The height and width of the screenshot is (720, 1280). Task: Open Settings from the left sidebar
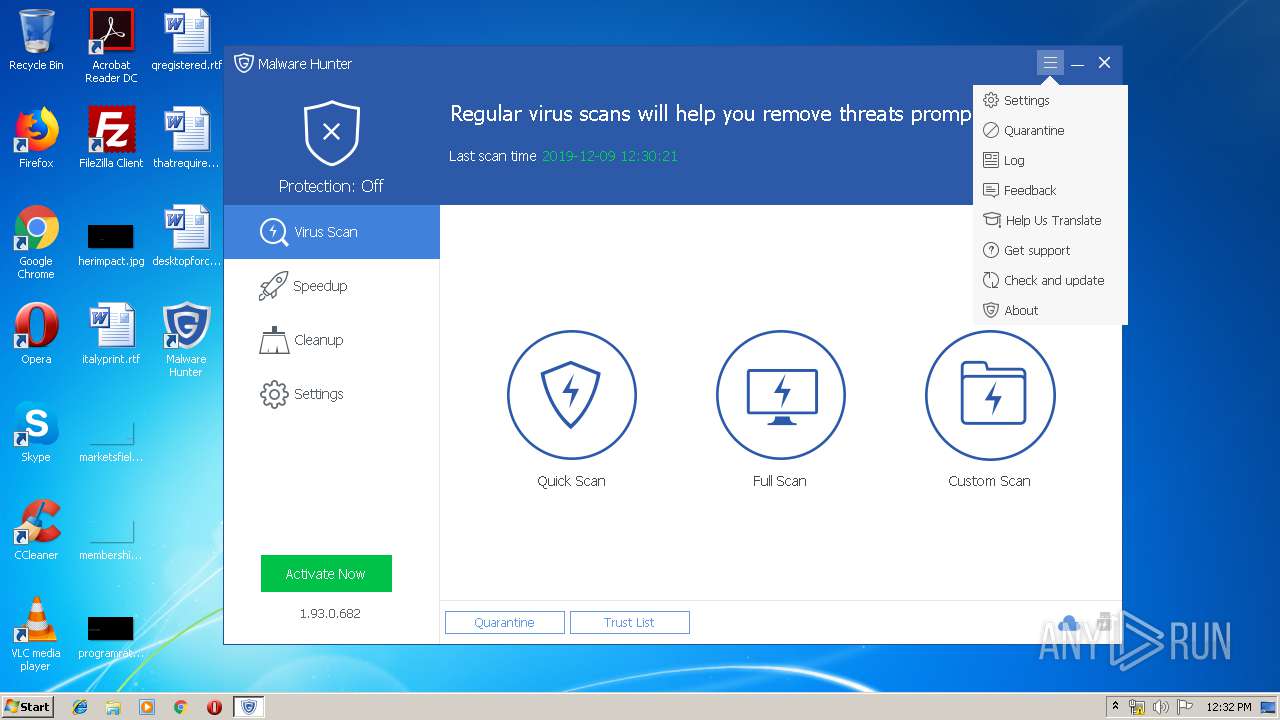point(332,394)
